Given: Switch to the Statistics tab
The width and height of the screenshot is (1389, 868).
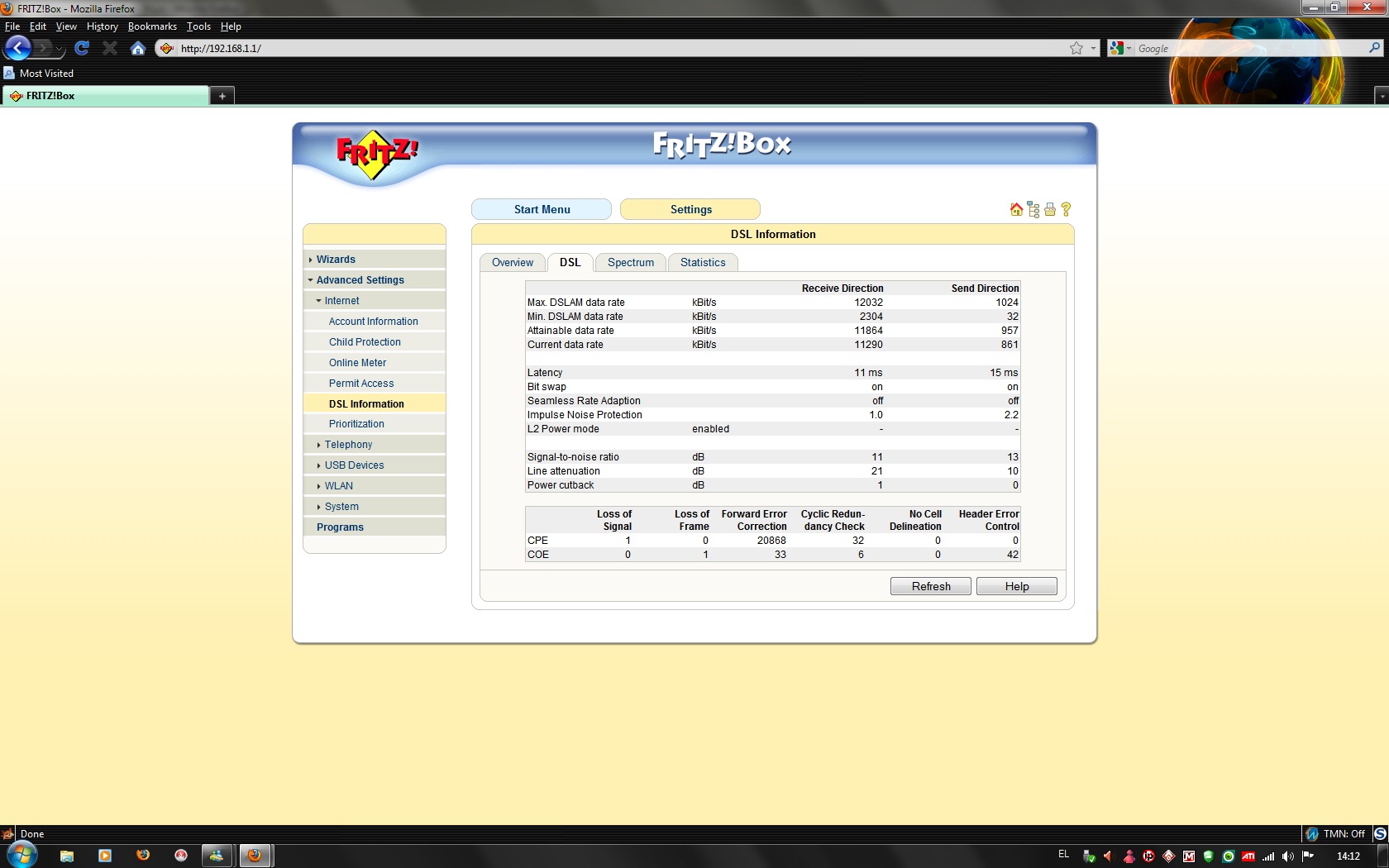Looking at the screenshot, I should [703, 262].
